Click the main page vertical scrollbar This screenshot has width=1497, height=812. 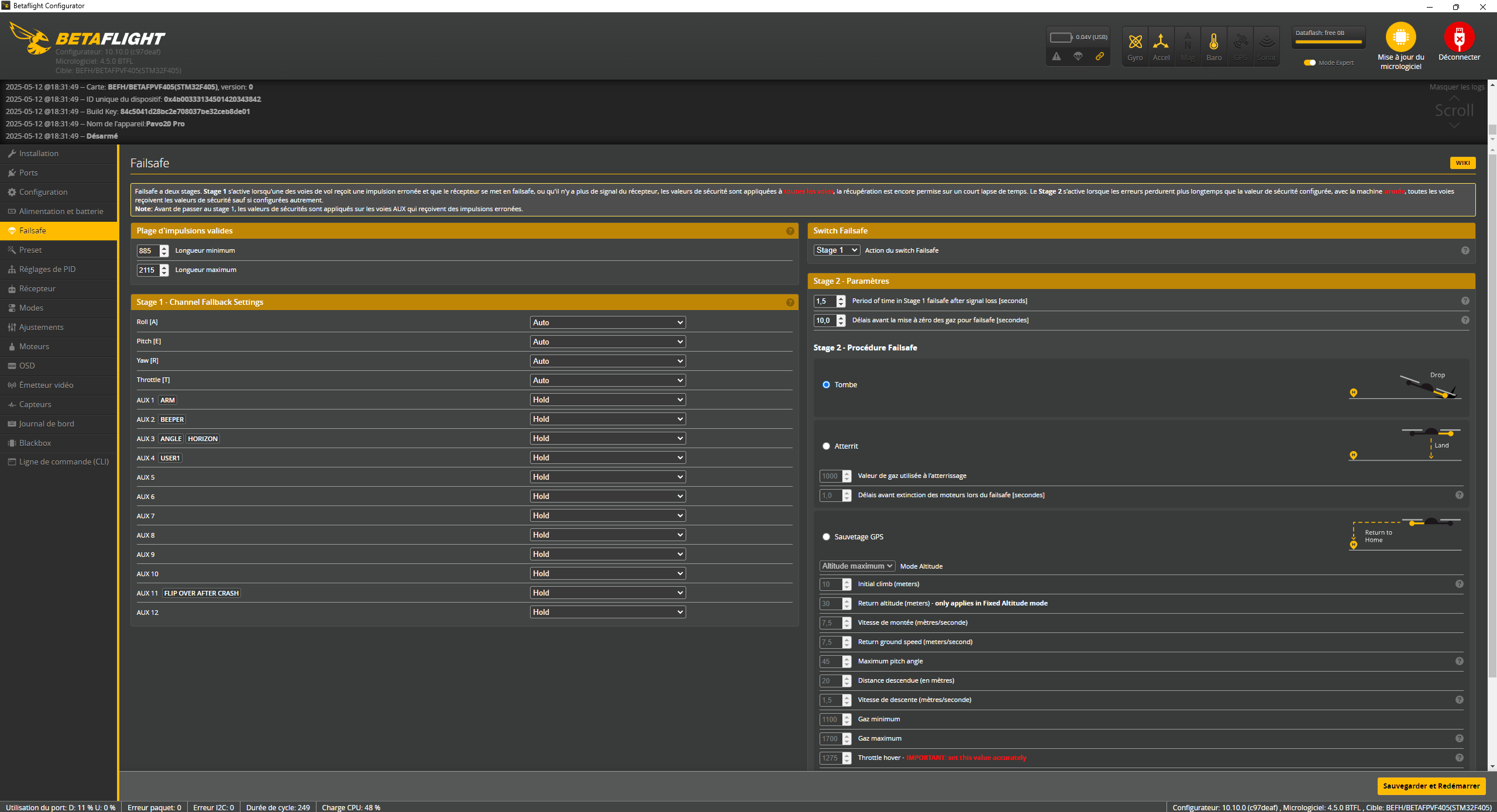click(1492, 410)
